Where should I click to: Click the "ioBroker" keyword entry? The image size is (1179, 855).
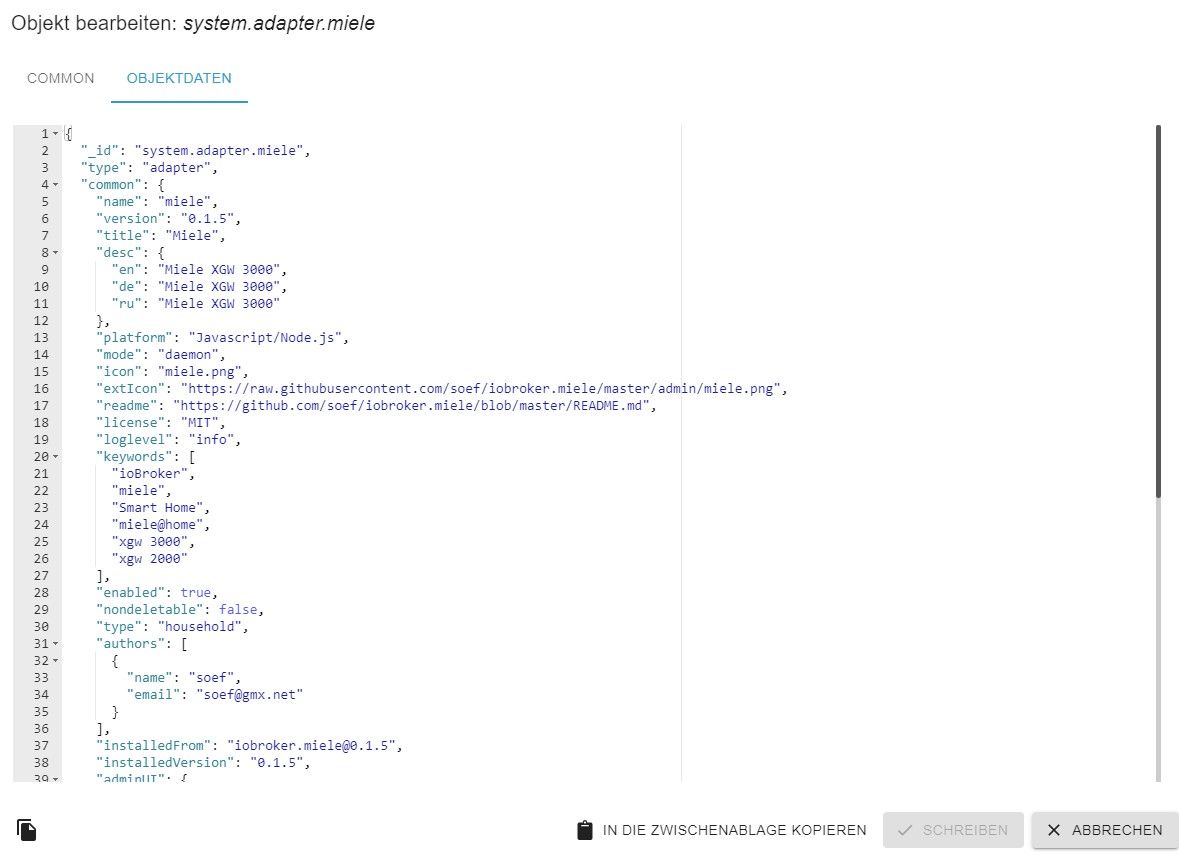(153, 474)
